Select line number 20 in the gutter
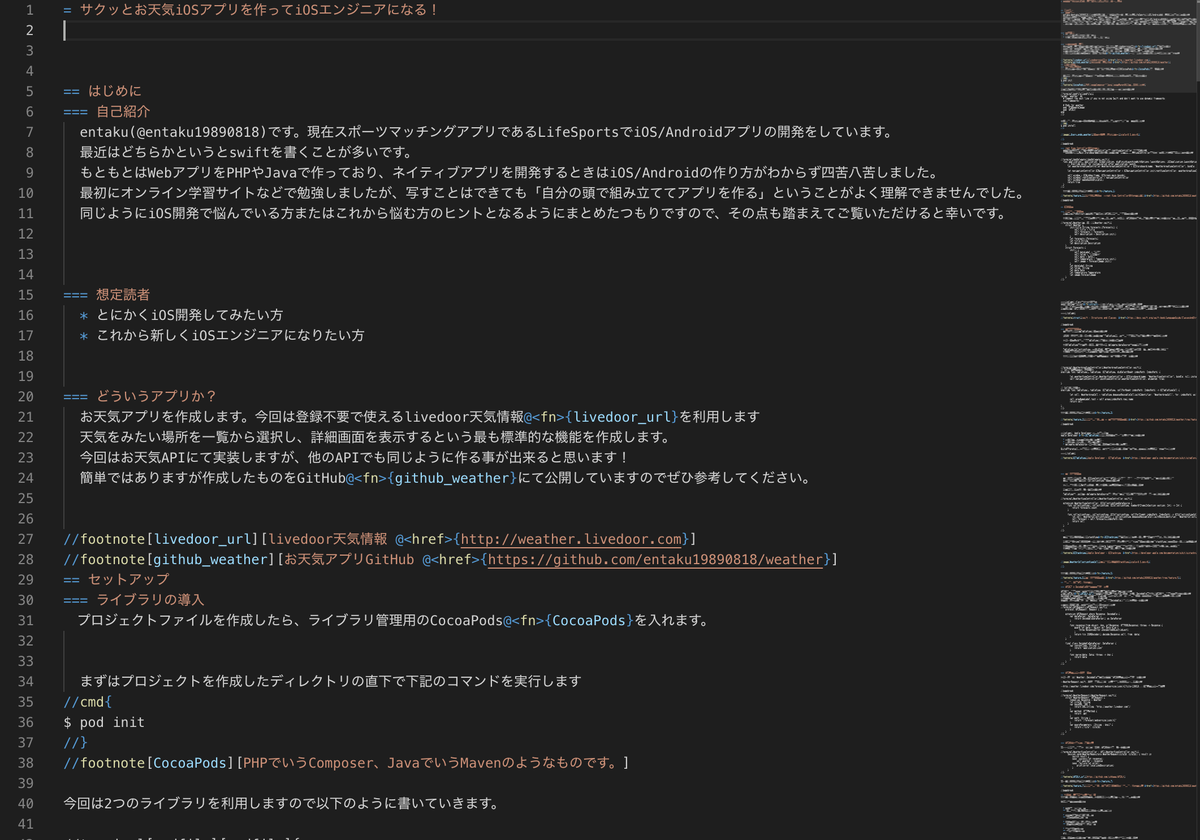Viewport: 1200px width, 840px height. click(x=26, y=397)
